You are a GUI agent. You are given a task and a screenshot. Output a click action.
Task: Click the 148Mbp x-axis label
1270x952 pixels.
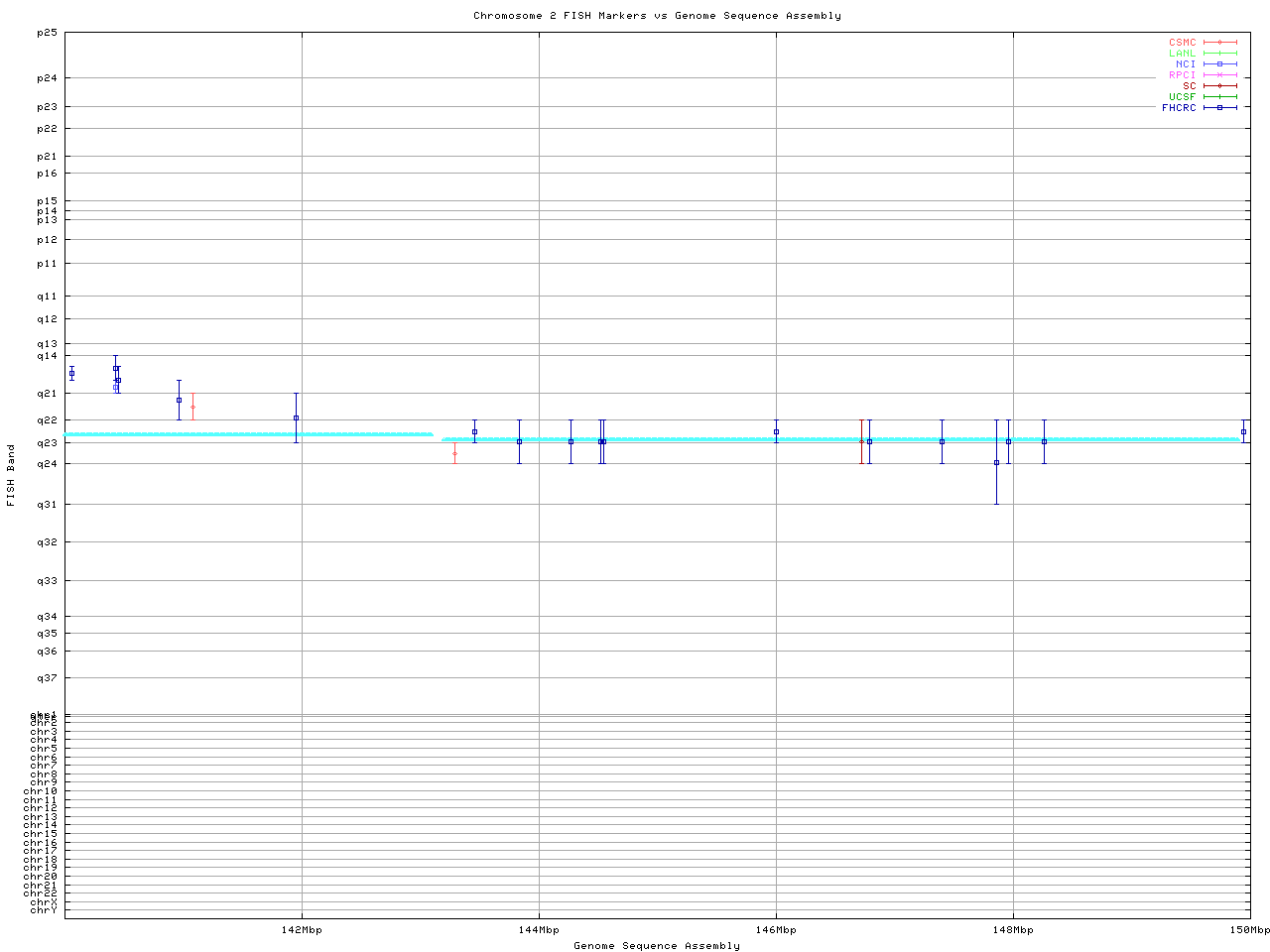pos(1013,930)
